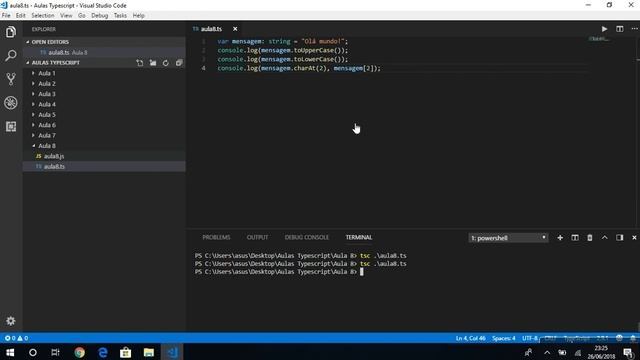Select the aula8.ts editor tab

pos(211,29)
